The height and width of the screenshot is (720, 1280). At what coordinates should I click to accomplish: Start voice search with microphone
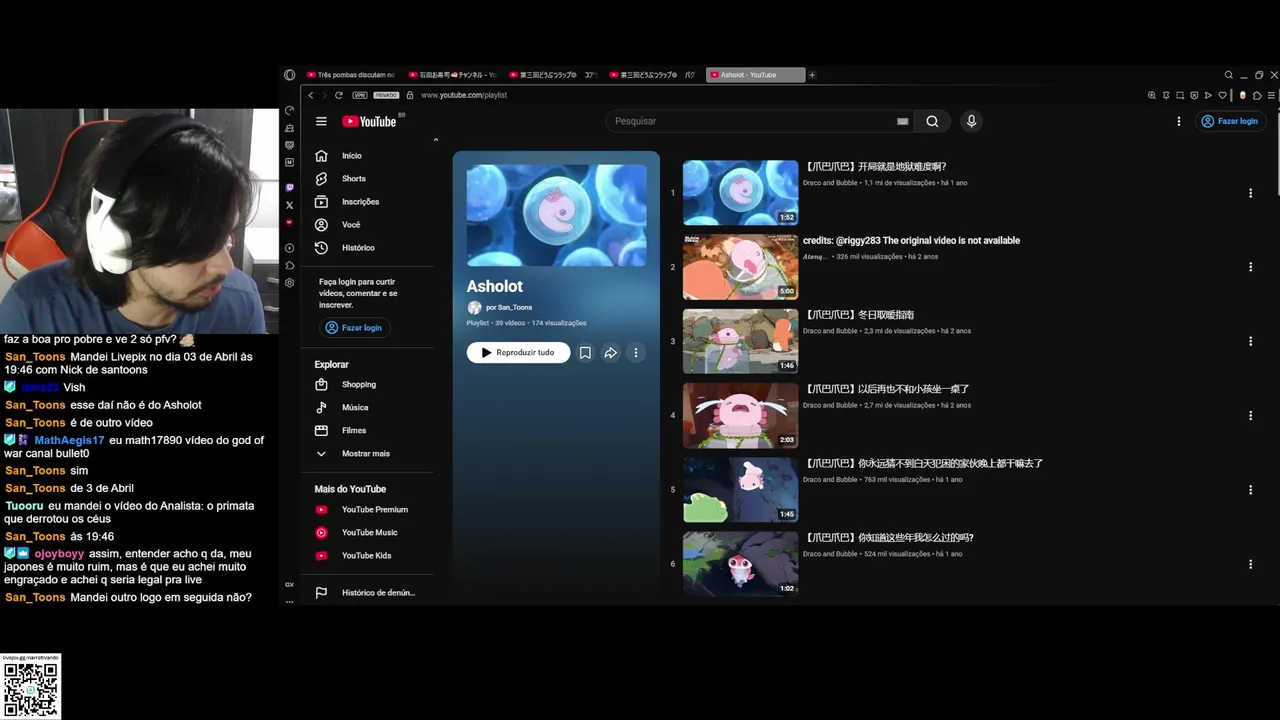pyautogui.click(x=970, y=121)
